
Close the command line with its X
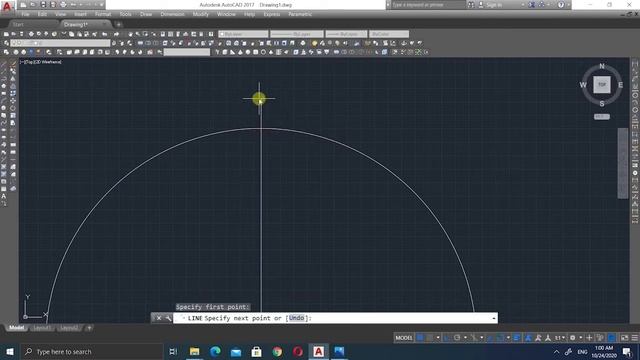click(x=159, y=318)
